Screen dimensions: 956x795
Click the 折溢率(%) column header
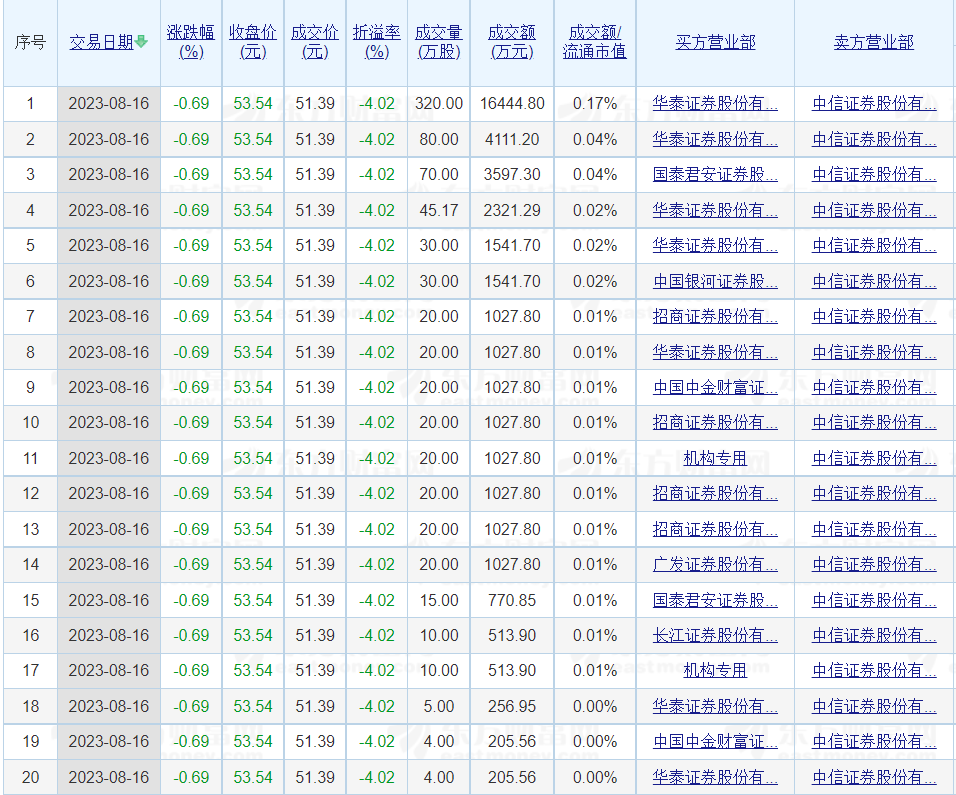[377, 42]
